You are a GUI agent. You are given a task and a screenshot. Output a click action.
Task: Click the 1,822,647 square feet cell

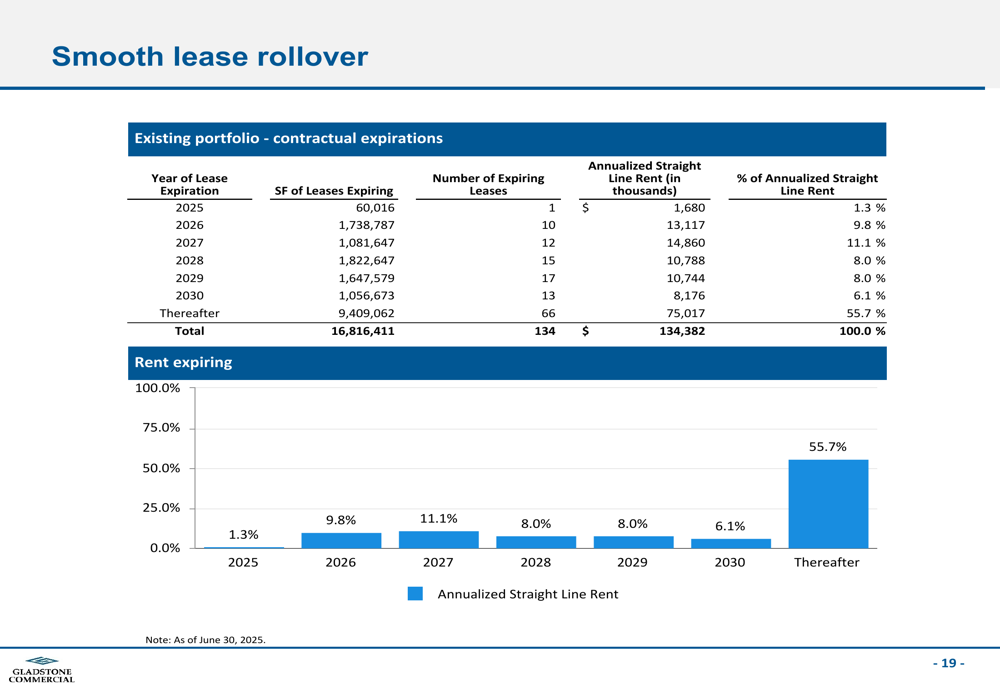pos(367,261)
